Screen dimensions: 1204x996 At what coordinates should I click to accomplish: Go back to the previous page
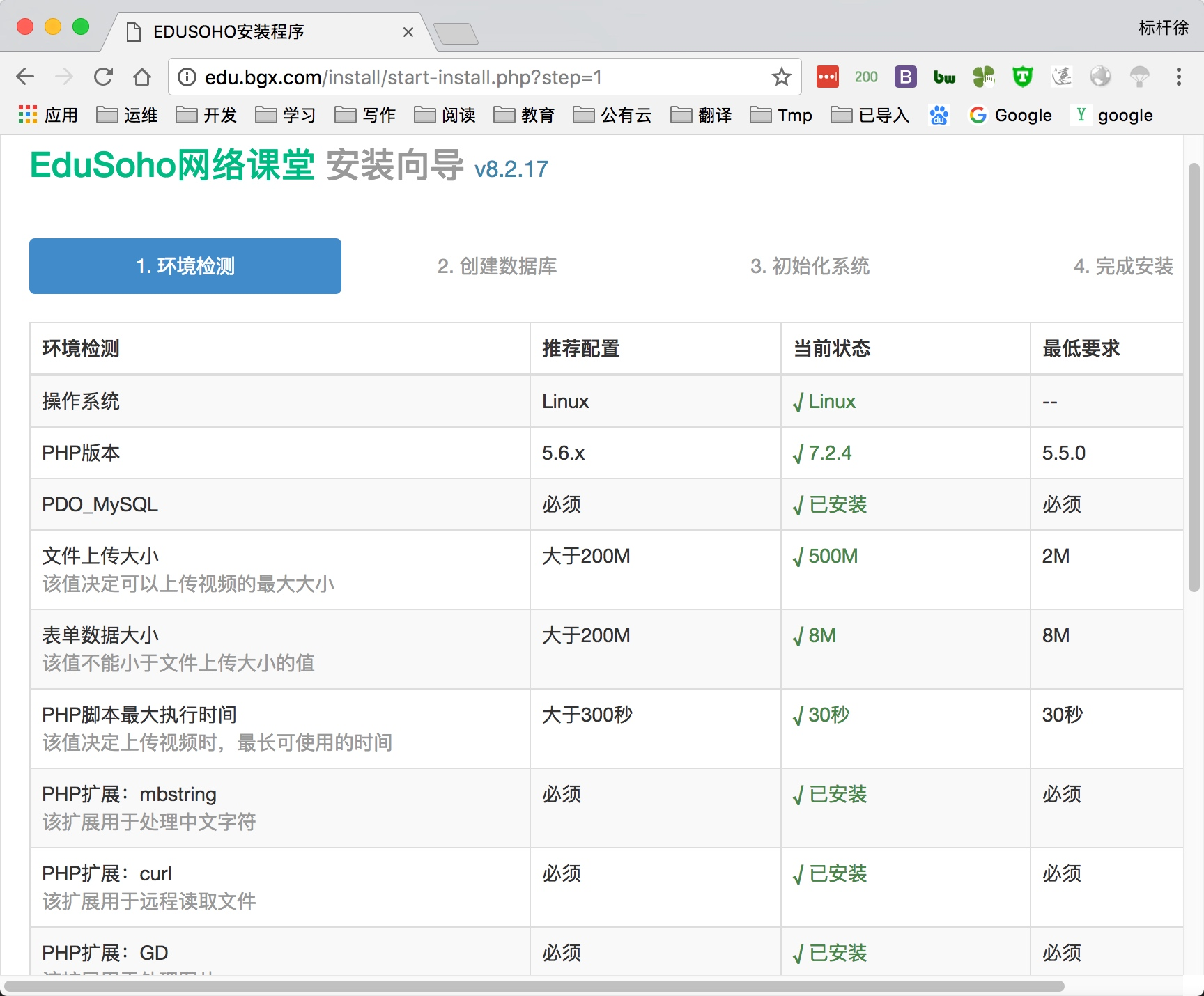25,77
